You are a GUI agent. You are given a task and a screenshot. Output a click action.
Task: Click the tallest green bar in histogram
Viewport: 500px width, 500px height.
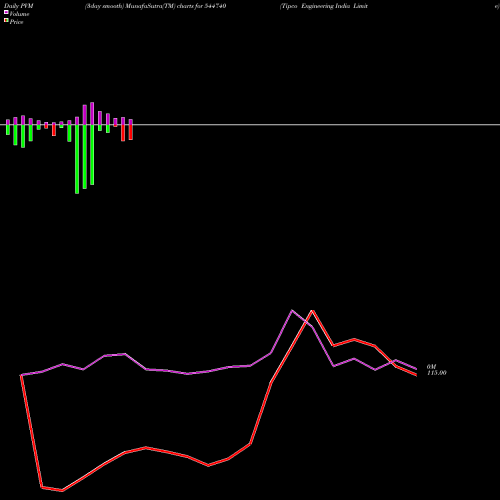tap(77, 159)
